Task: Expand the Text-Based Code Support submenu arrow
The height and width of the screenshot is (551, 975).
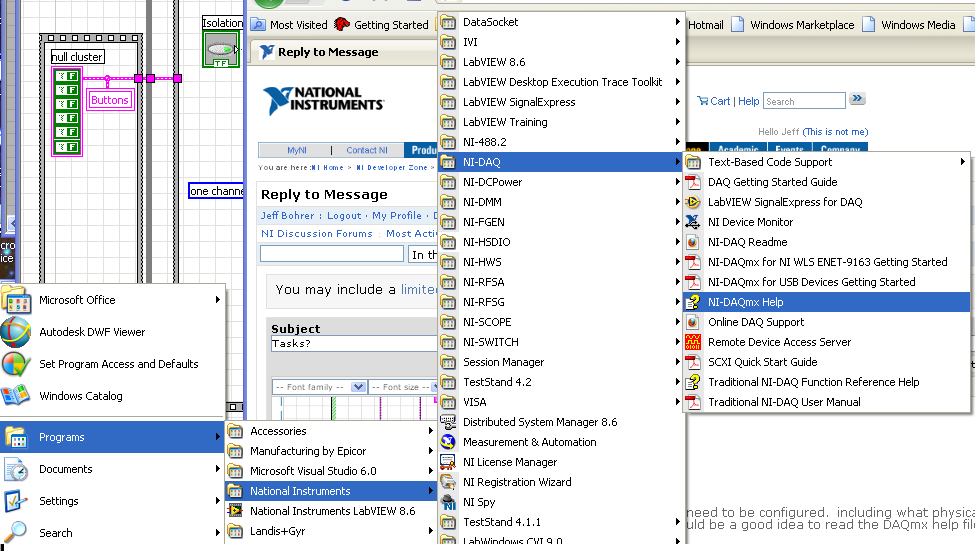Action: tap(963, 162)
